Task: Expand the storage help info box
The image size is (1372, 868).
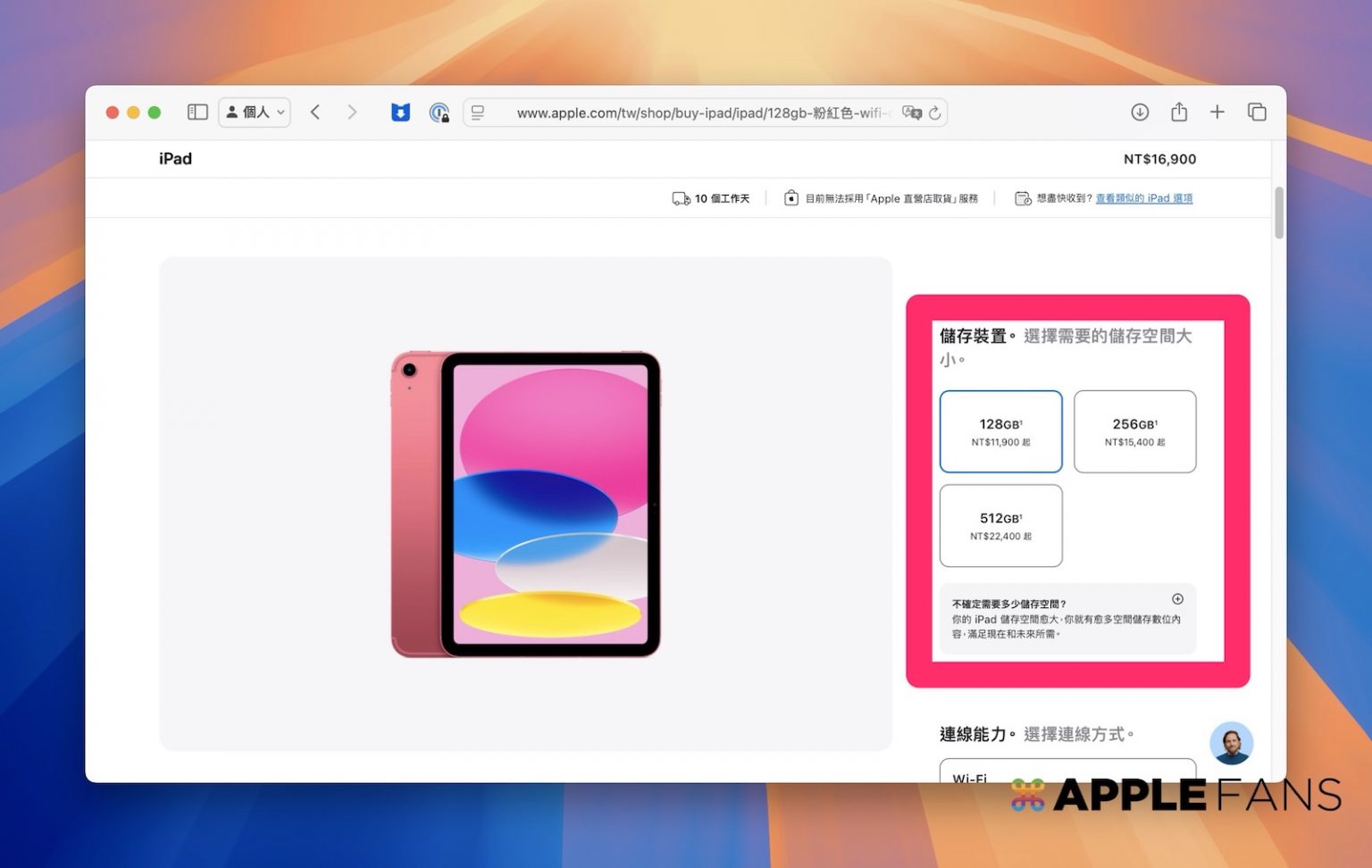Action: click(1177, 599)
